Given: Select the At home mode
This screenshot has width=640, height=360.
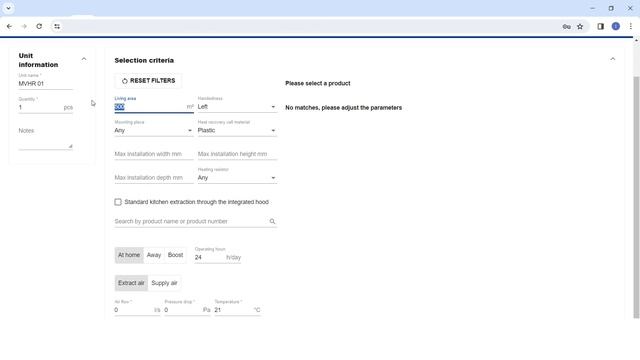Looking at the screenshot, I should coord(129,255).
